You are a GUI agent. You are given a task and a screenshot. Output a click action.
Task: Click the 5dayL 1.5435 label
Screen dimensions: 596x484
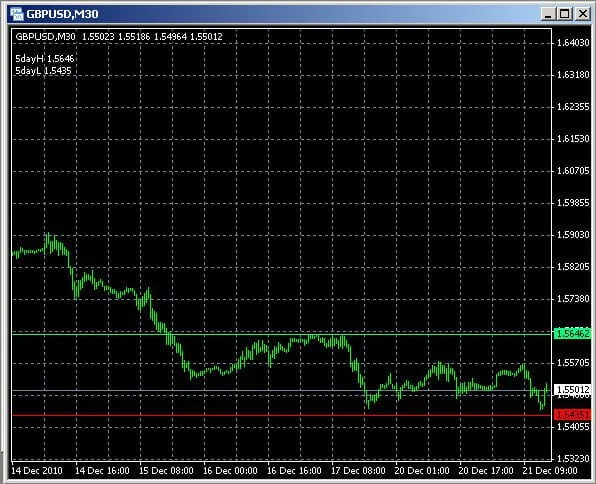tap(43, 71)
